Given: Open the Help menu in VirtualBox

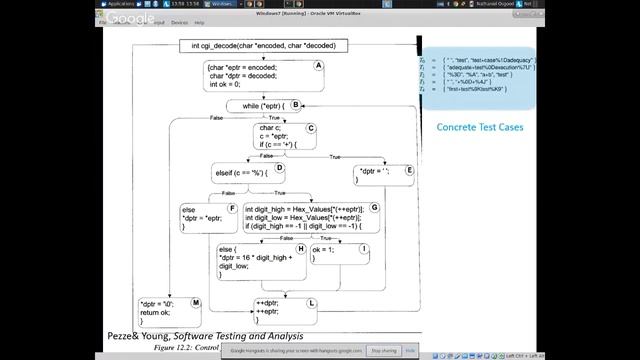Looking at the screenshot, I should [199, 22].
